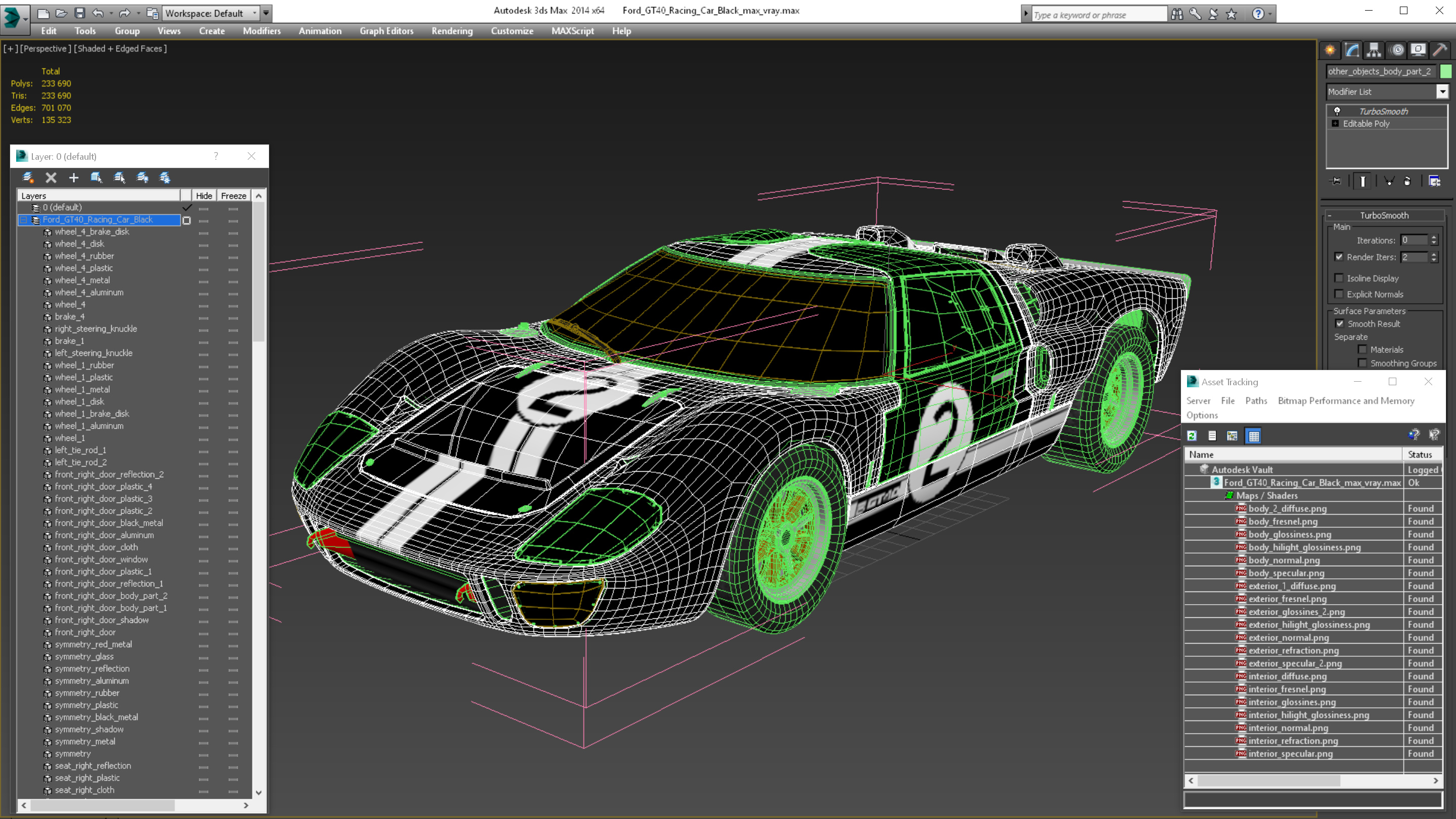Open the Display command panel tab

[1418, 51]
